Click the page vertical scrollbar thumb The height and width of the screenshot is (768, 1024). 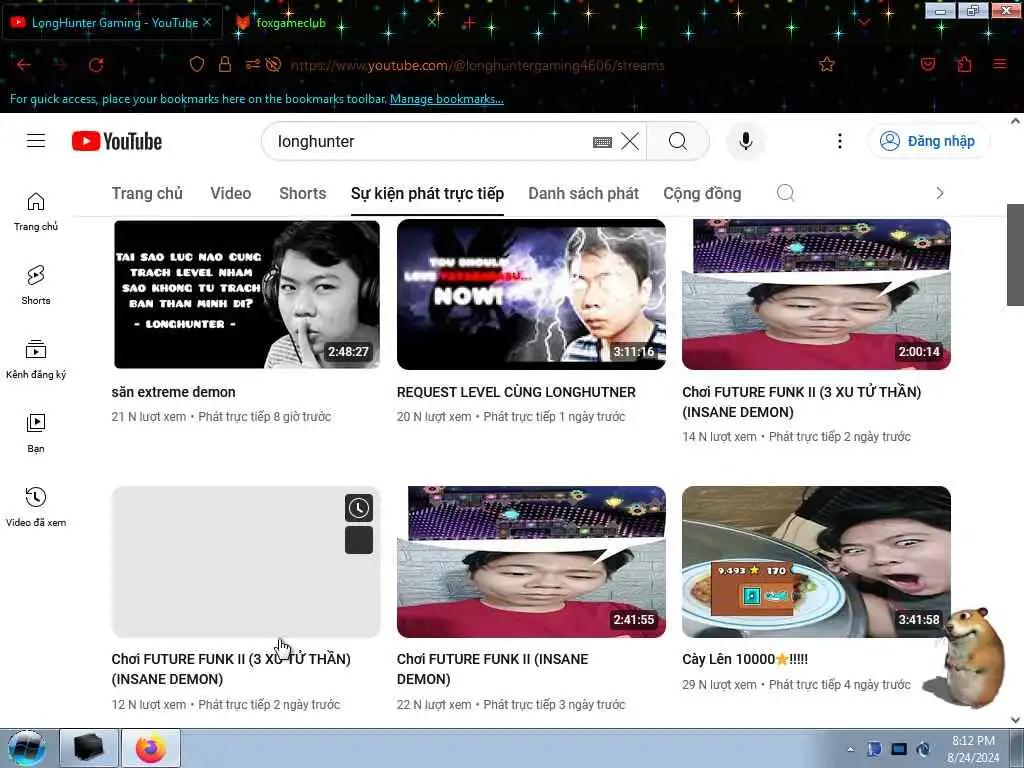(1015, 254)
